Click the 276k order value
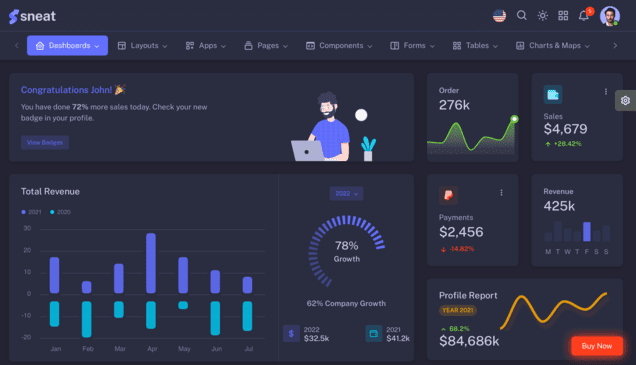Image resolution: width=636 pixels, height=365 pixels. pyautogui.click(x=454, y=105)
